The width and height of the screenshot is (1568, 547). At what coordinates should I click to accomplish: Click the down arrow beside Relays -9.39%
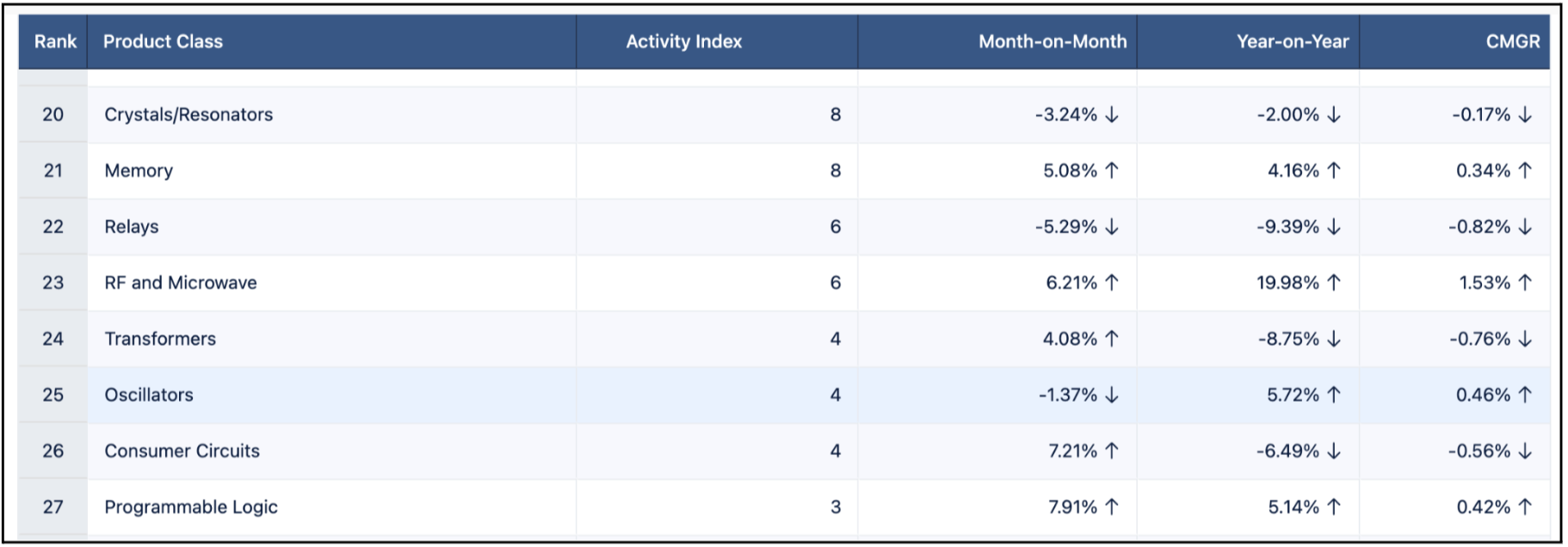coord(1334,227)
